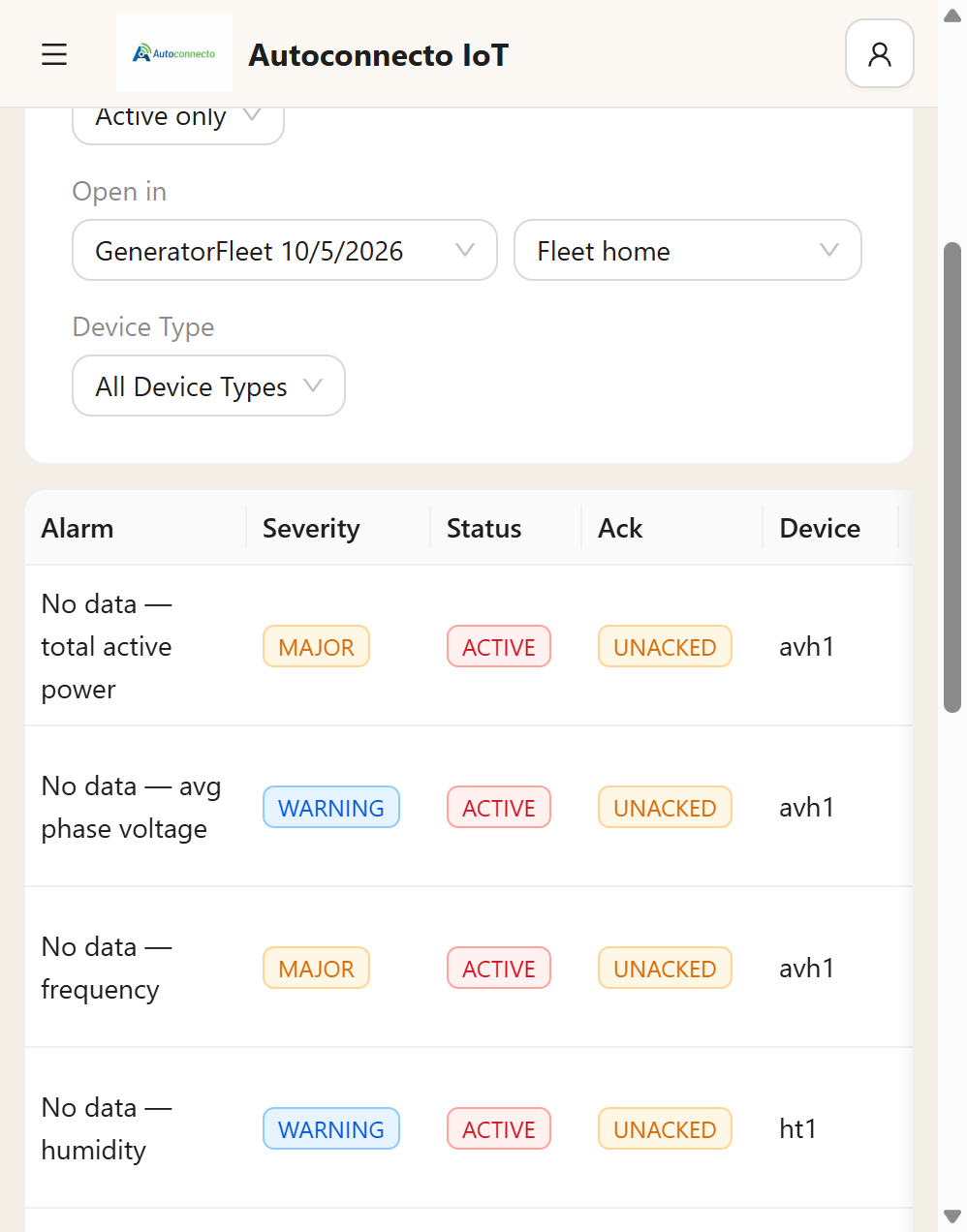Select the 'No data — total active power' alarm
The width and height of the screenshot is (967, 1232).
pos(107,646)
